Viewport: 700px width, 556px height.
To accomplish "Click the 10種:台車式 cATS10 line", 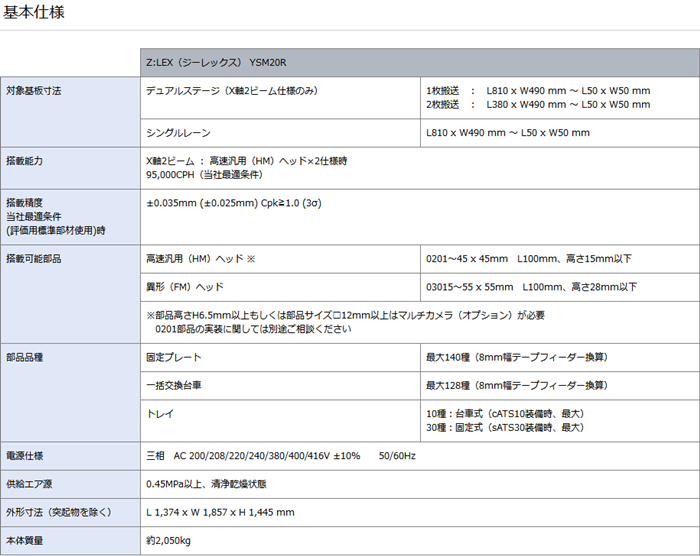I will (505, 414).
